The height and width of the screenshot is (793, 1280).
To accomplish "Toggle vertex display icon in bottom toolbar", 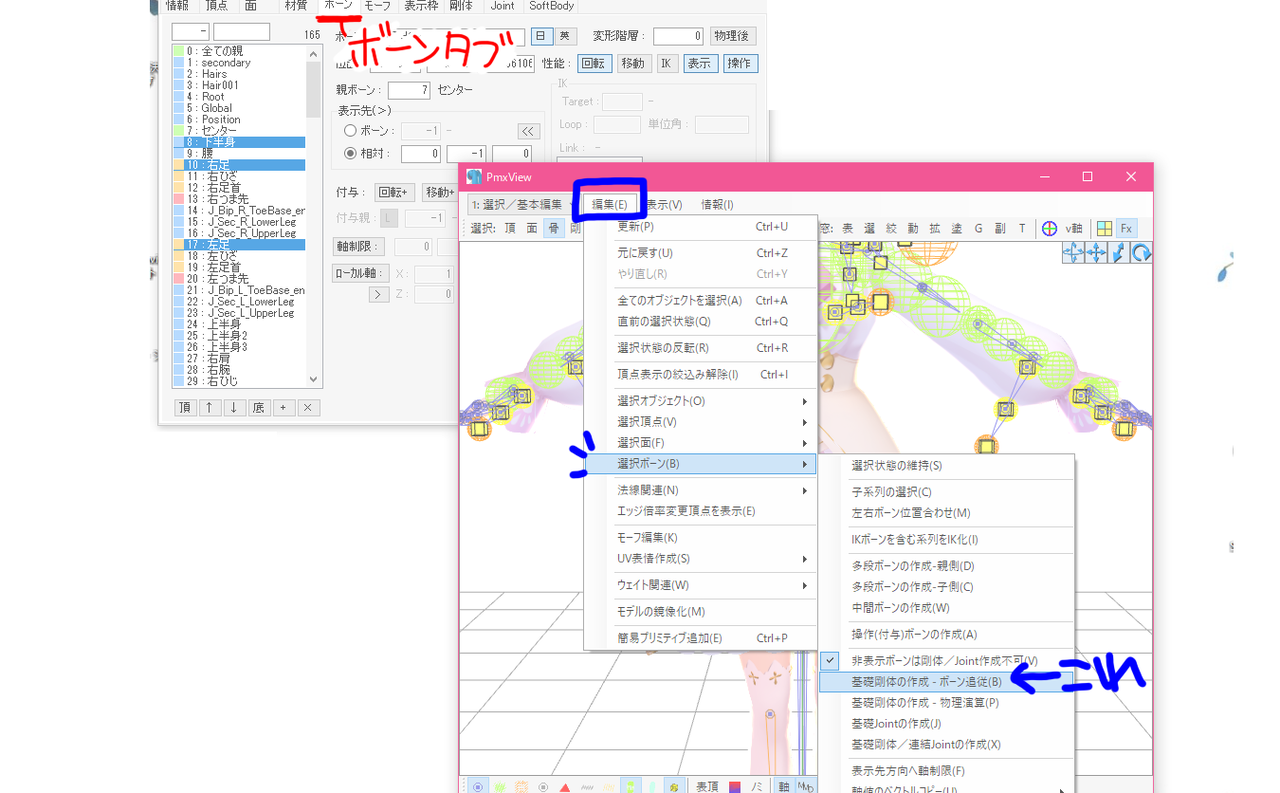I will coord(478,787).
